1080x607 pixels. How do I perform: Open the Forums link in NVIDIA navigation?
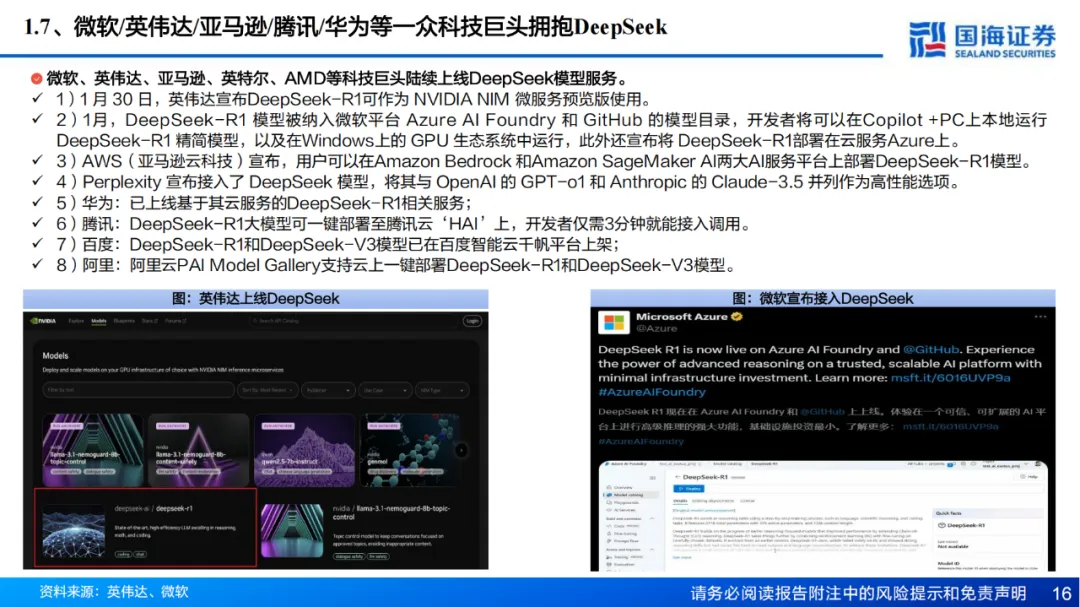pyautogui.click(x=175, y=321)
